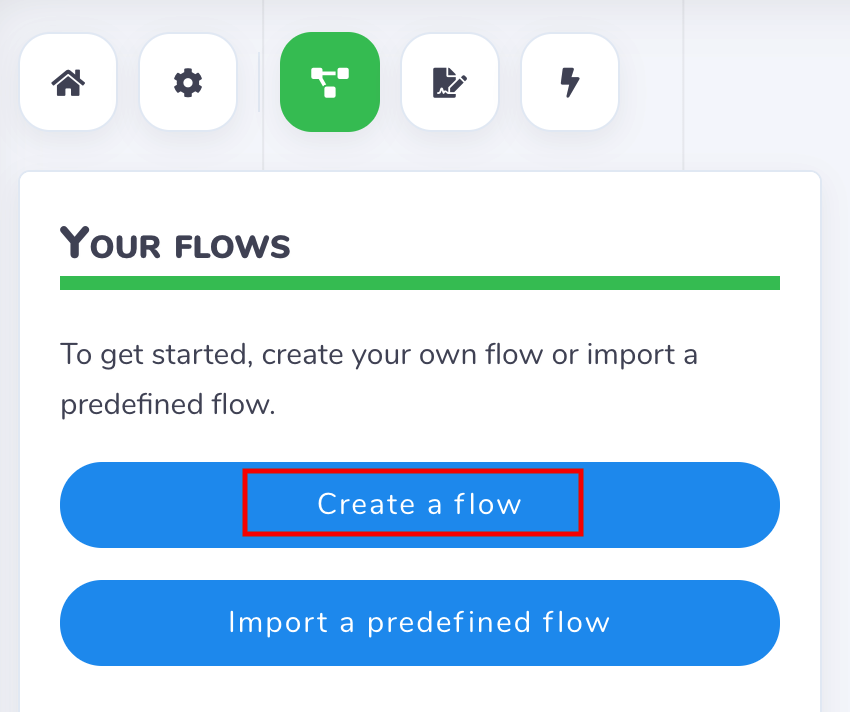Click the house symbol in top toolbar
This screenshot has width=850, height=712.
68,82
